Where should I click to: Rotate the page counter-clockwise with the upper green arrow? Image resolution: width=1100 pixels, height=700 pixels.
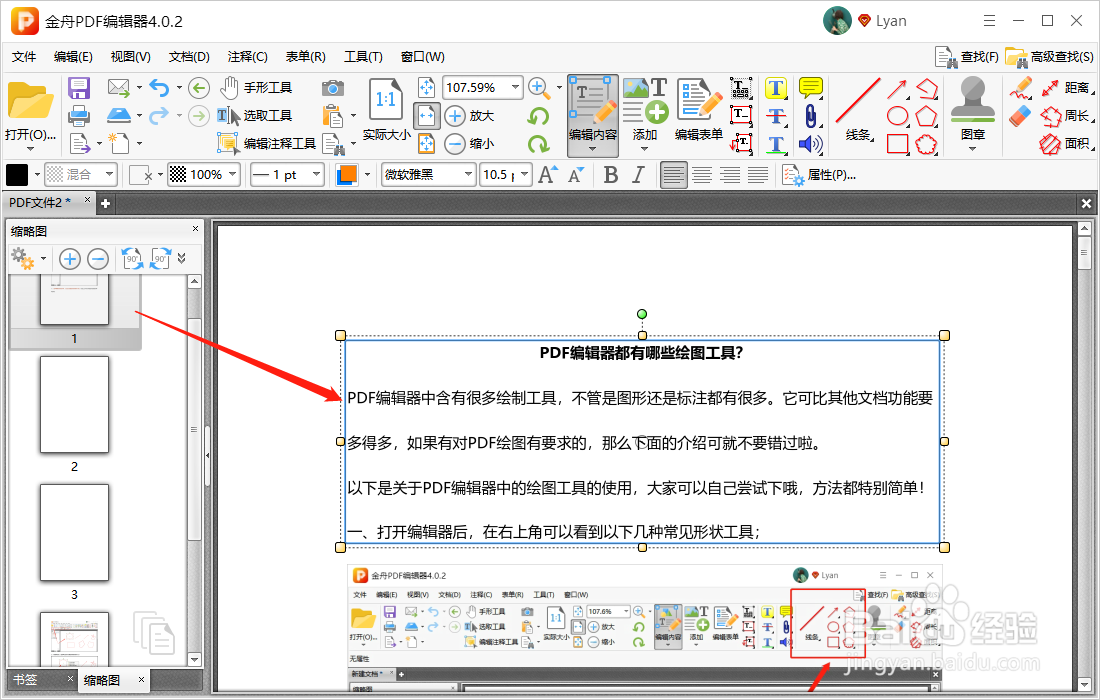[538, 116]
